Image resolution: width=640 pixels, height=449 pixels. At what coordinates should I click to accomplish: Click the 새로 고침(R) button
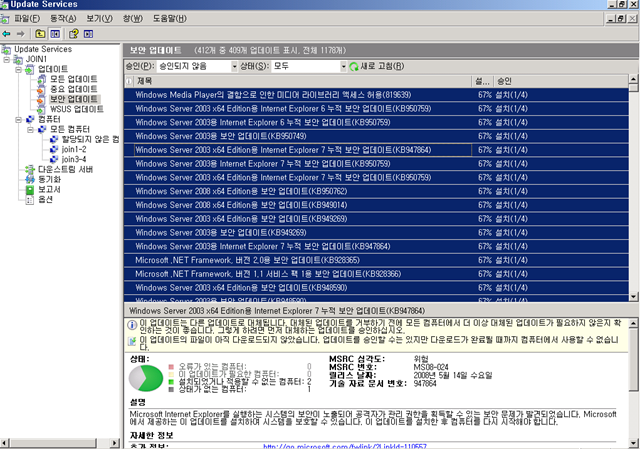(377, 67)
